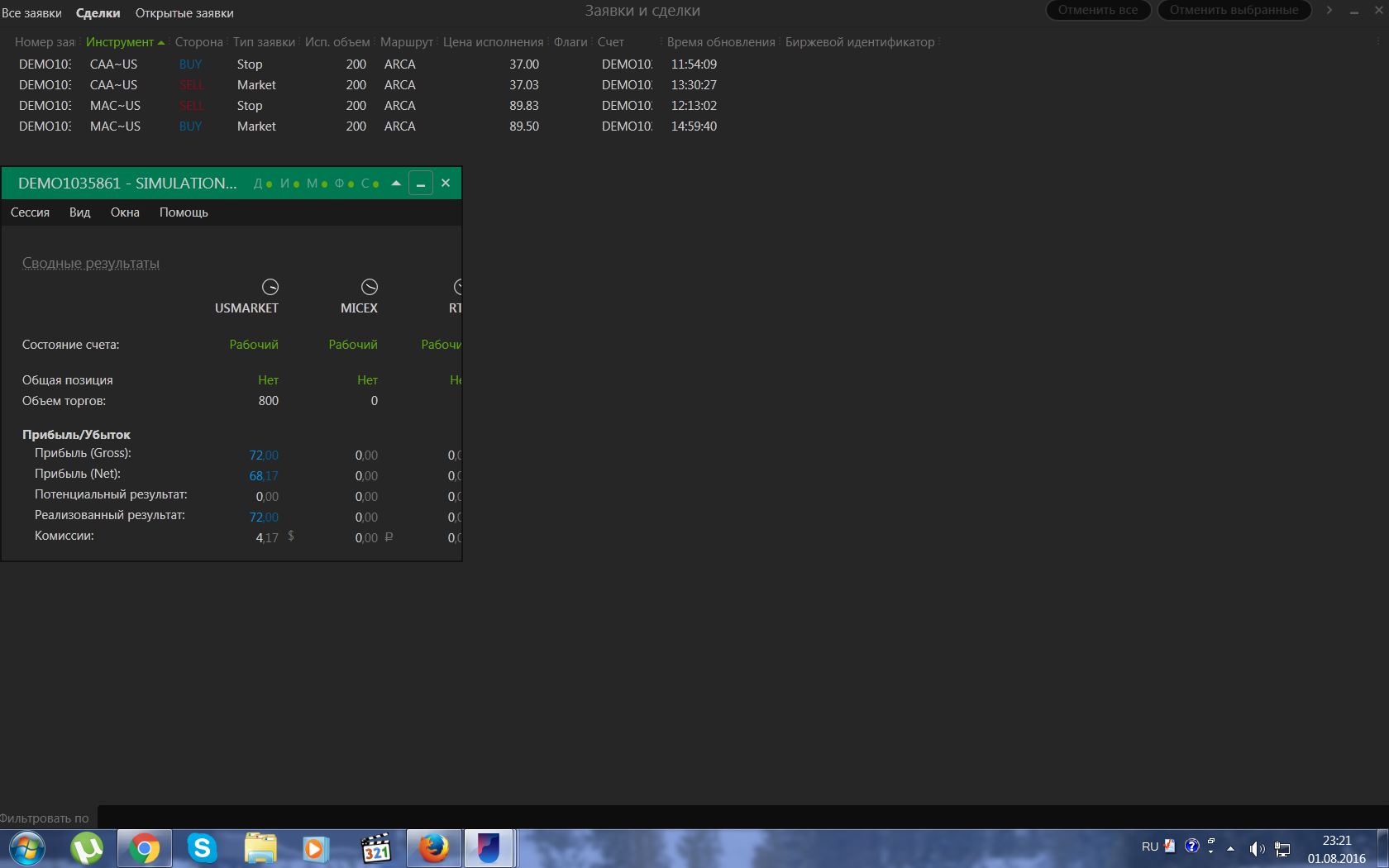This screenshot has height=868, width=1389.
Task: Expand the orders panel using the chevron arrow
Action: tap(1329, 10)
